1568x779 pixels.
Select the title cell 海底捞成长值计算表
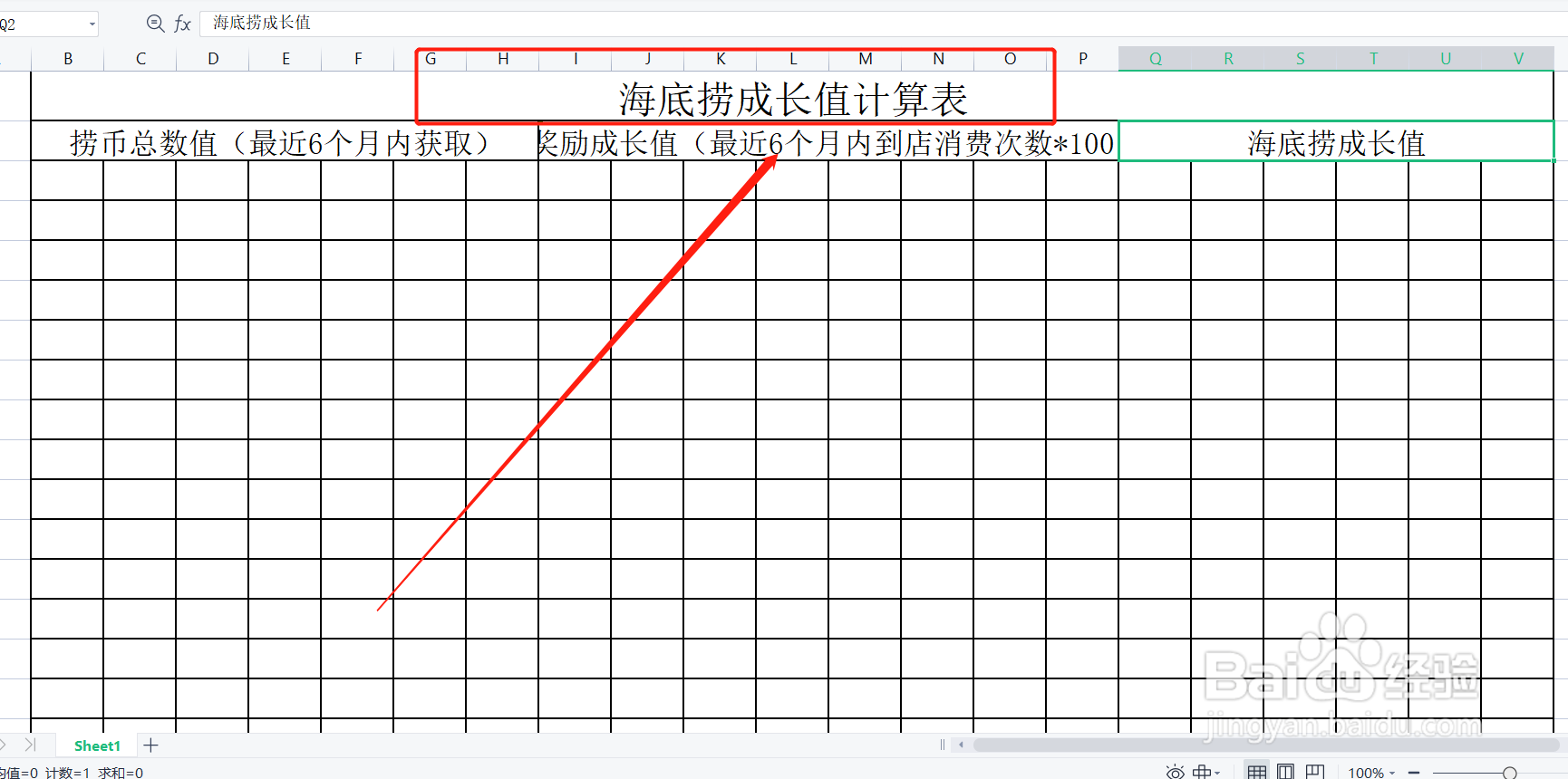pos(793,96)
